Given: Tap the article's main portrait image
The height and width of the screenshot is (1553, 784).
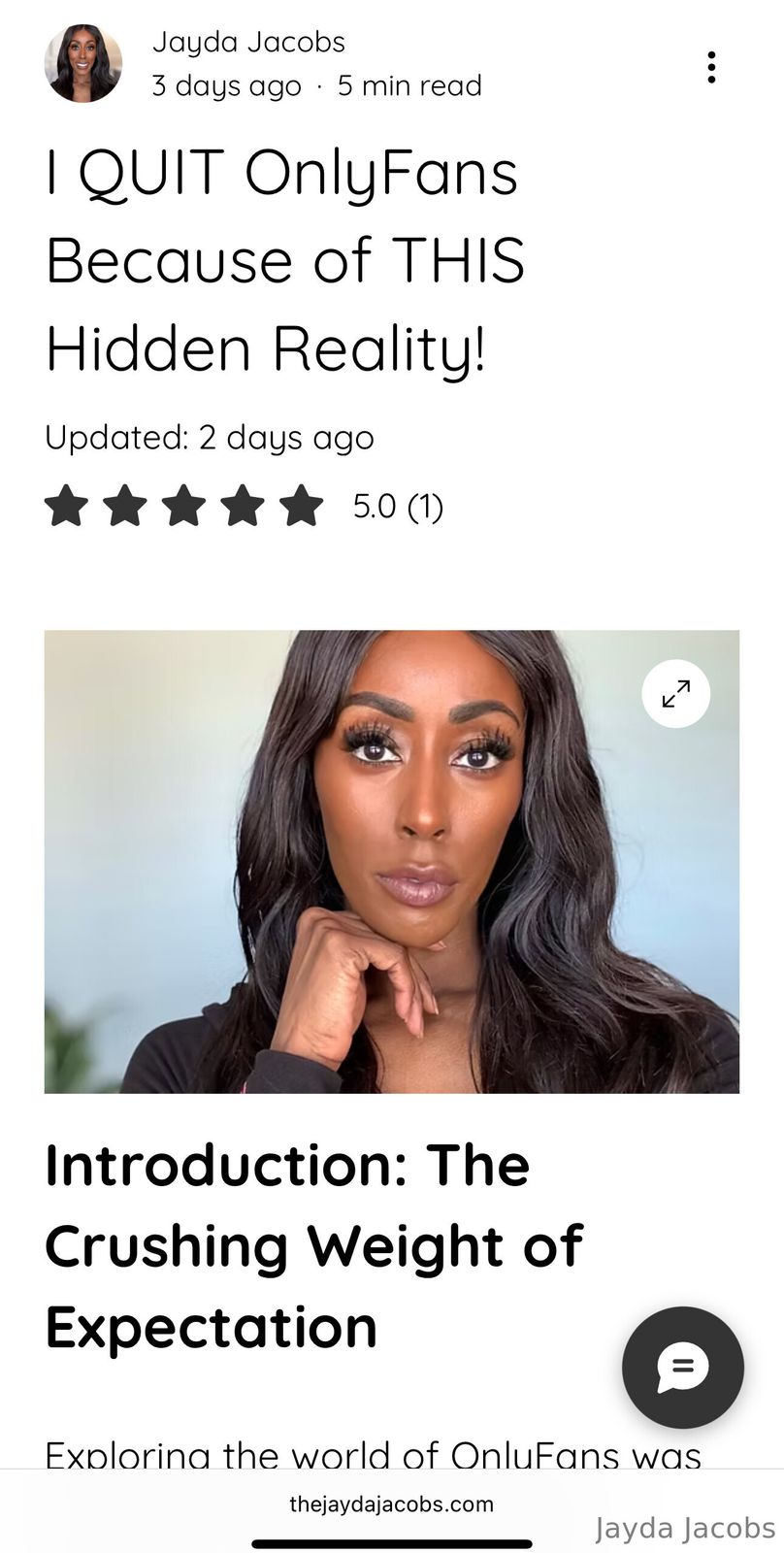Looking at the screenshot, I should (x=392, y=862).
